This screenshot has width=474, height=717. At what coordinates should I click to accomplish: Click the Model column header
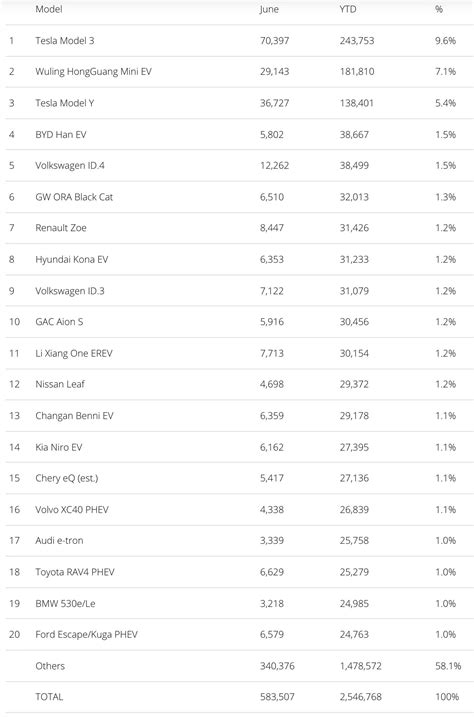tap(49, 9)
